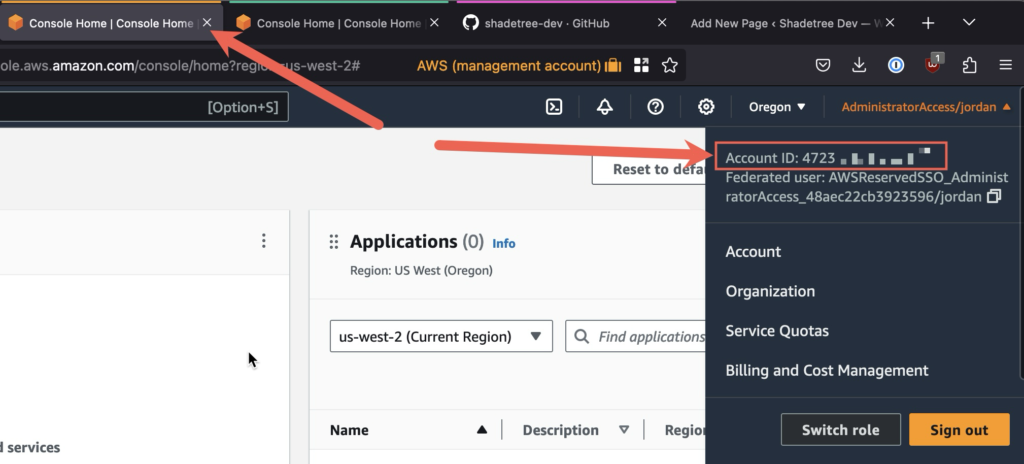Open Firefox downloads arrow icon
Viewport: 1024px width, 464px height.
(859, 66)
